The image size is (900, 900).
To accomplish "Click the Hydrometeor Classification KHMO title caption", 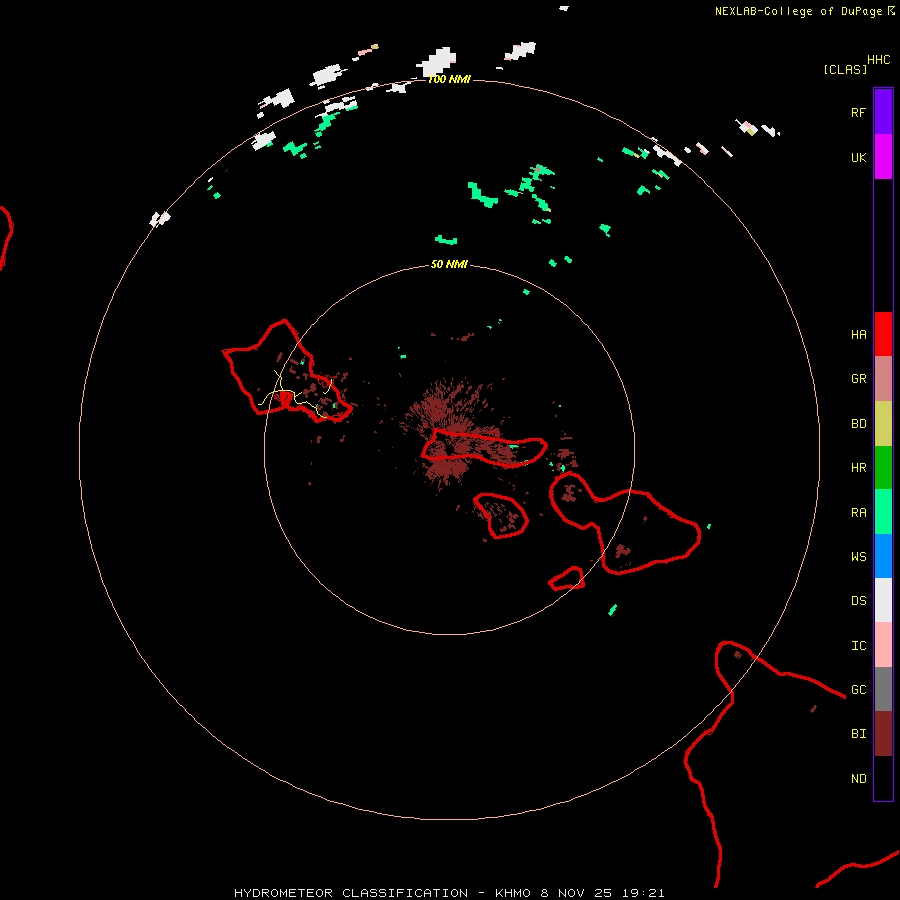I will [x=449, y=893].
